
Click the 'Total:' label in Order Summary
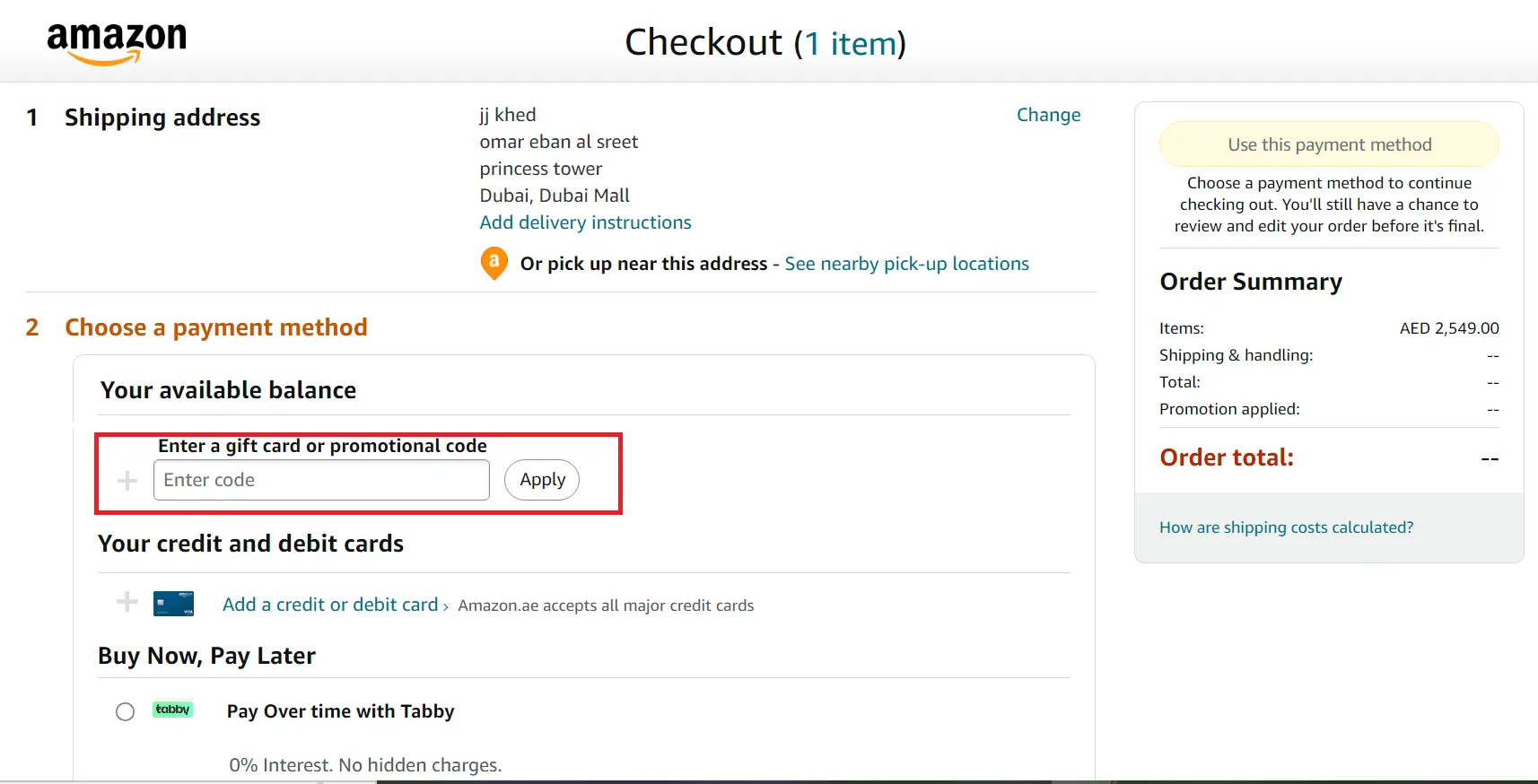1180,382
